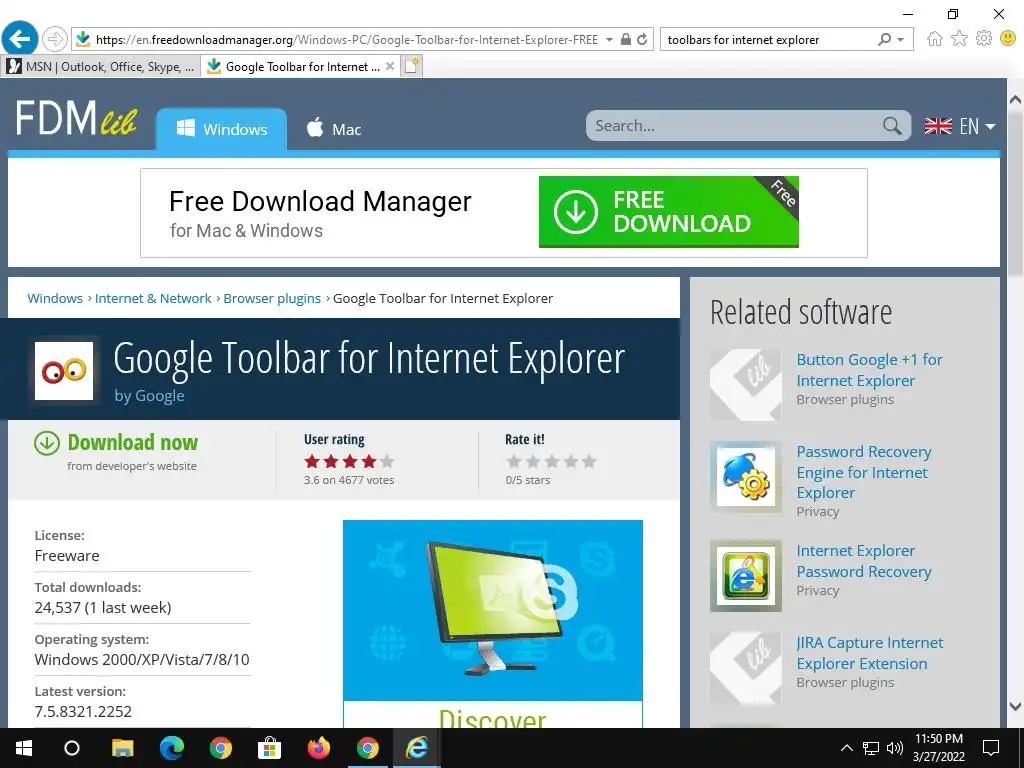Screen dimensions: 1024x768
Task: Launch Microsoft Edge from the taskbar
Action: (x=172, y=748)
